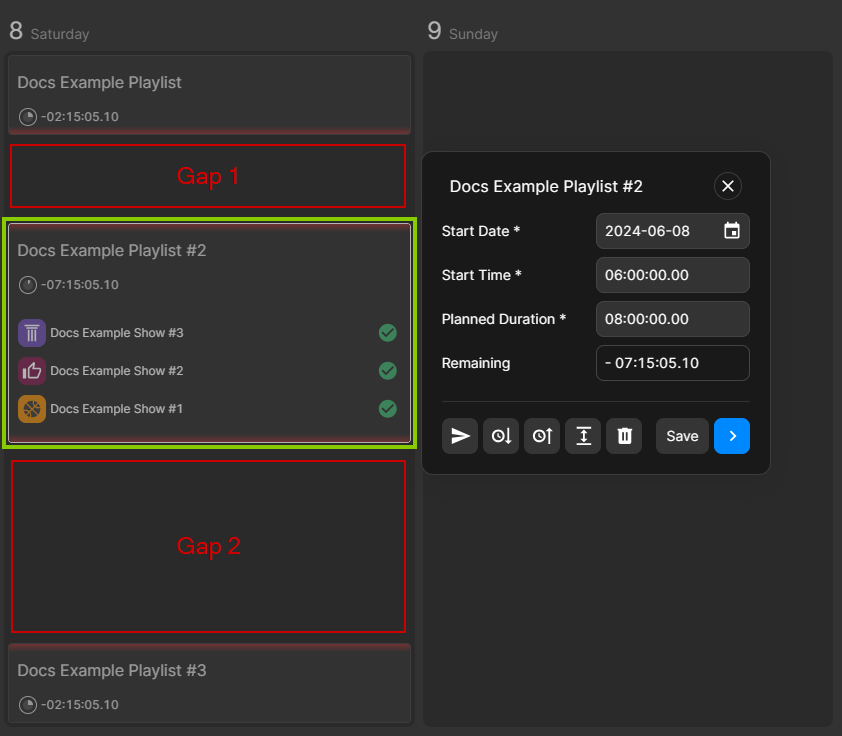Click green checkmark beside Docs Example Show #2
This screenshot has width=842, height=736.
(388, 371)
